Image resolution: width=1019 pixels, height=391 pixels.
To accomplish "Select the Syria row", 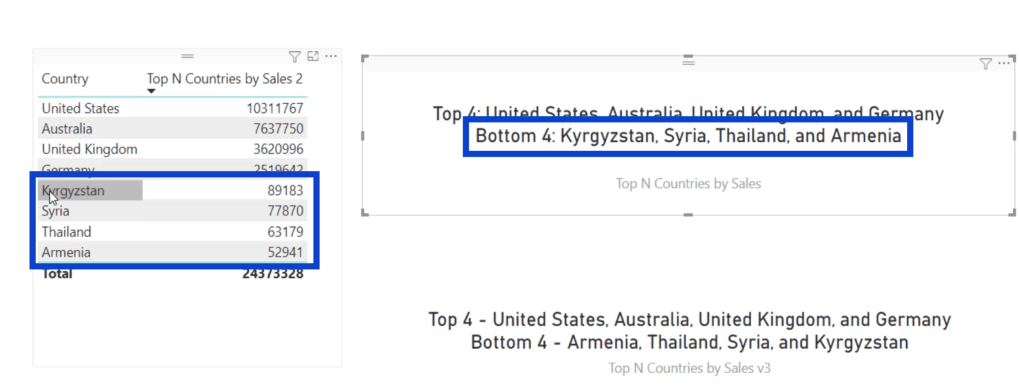I will point(172,211).
